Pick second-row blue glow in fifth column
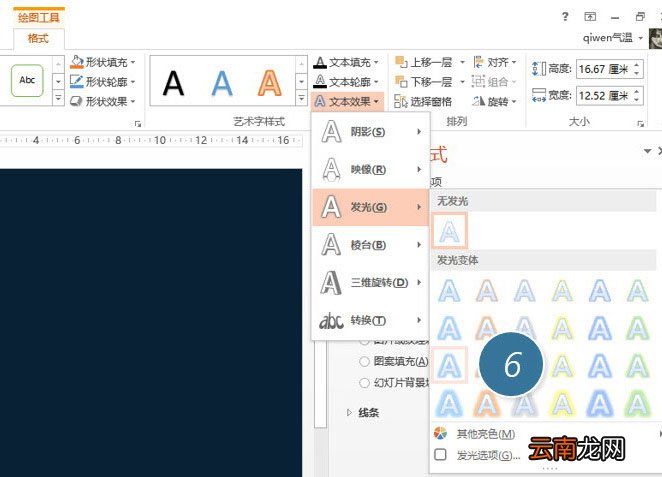The height and width of the screenshot is (477, 662). (x=600, y=328)
